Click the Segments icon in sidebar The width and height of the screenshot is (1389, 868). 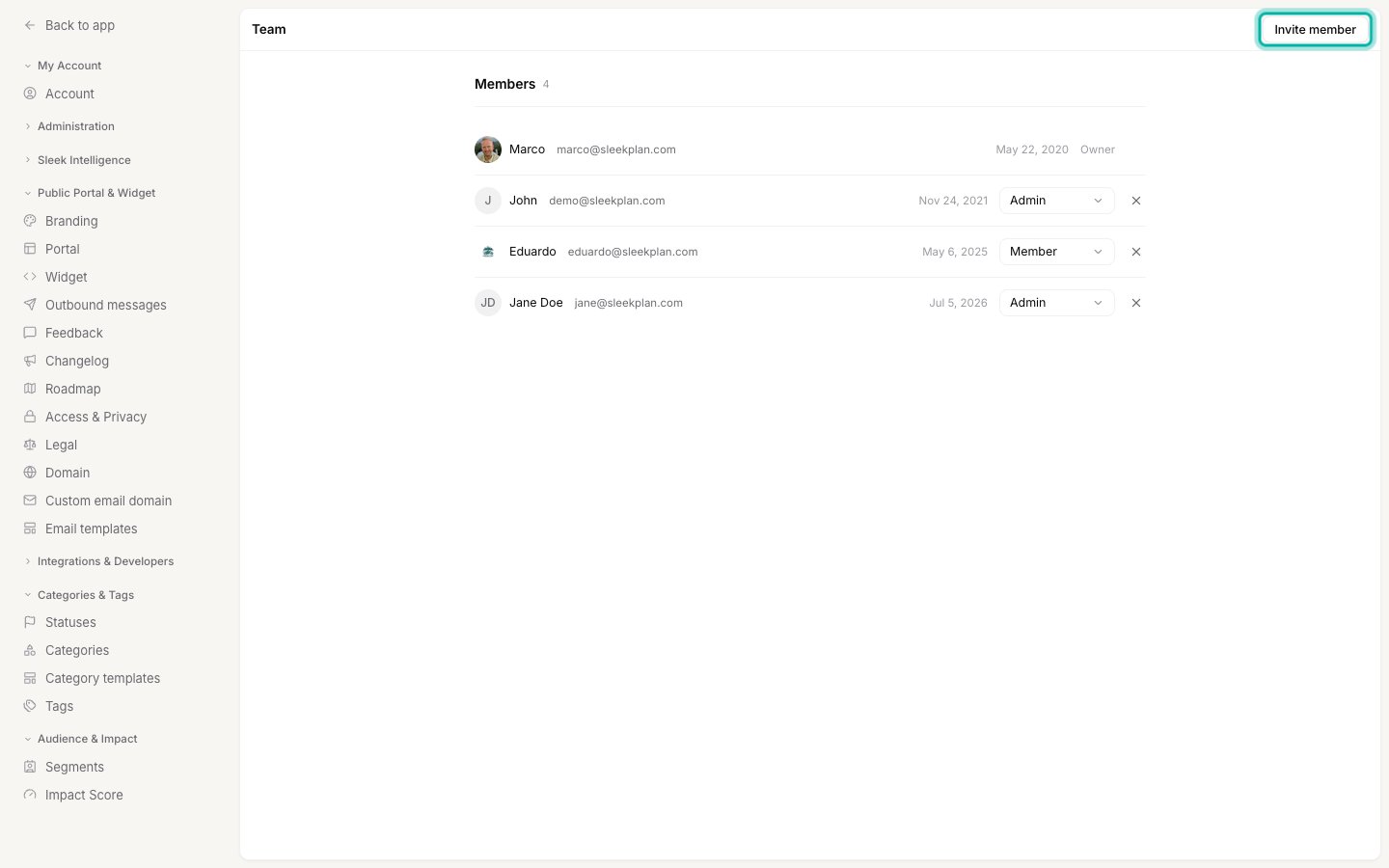pos(30,767)
